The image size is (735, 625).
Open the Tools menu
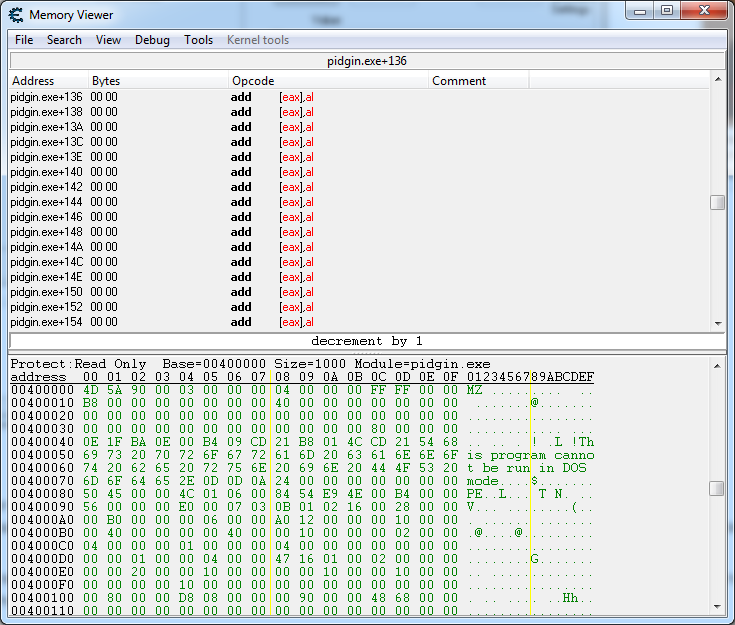pyautogui.click(x=198, y=40)
